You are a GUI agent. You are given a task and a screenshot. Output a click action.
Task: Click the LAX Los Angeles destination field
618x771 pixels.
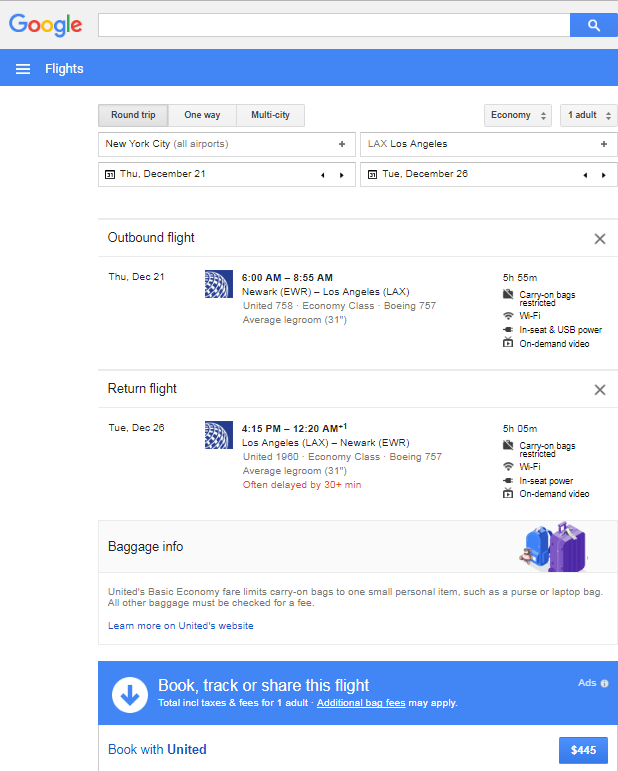coord(489,145)
